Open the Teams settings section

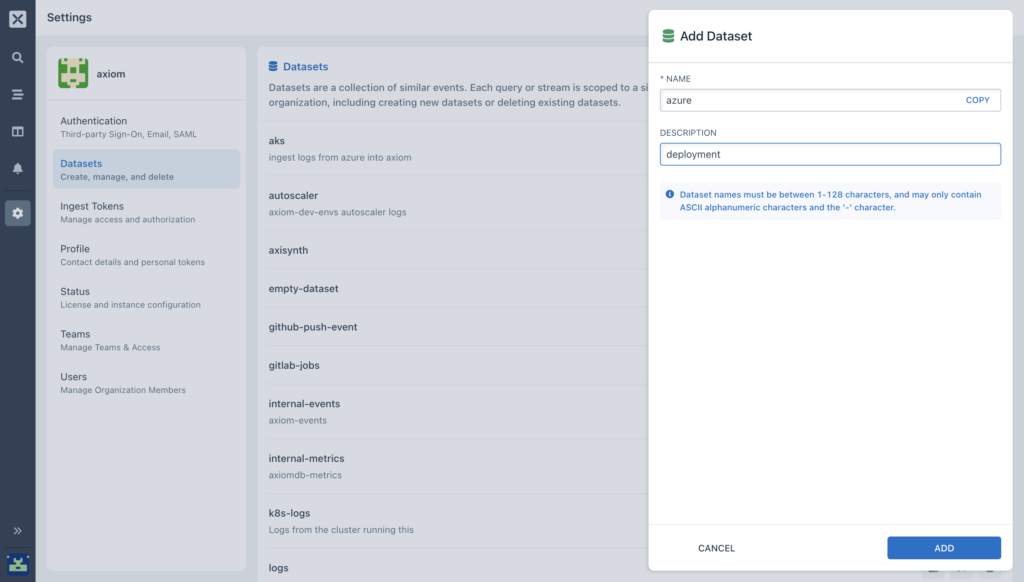[x=146, y=340]
